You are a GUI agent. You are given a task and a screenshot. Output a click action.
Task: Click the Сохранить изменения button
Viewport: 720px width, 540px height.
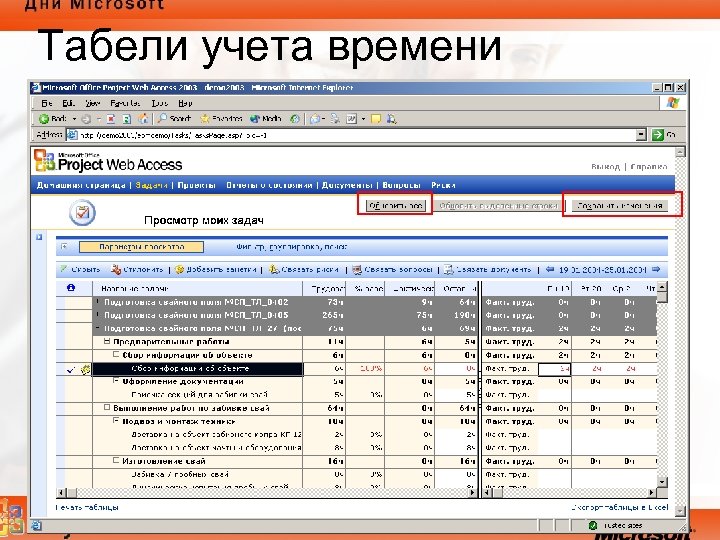[619, 206]
